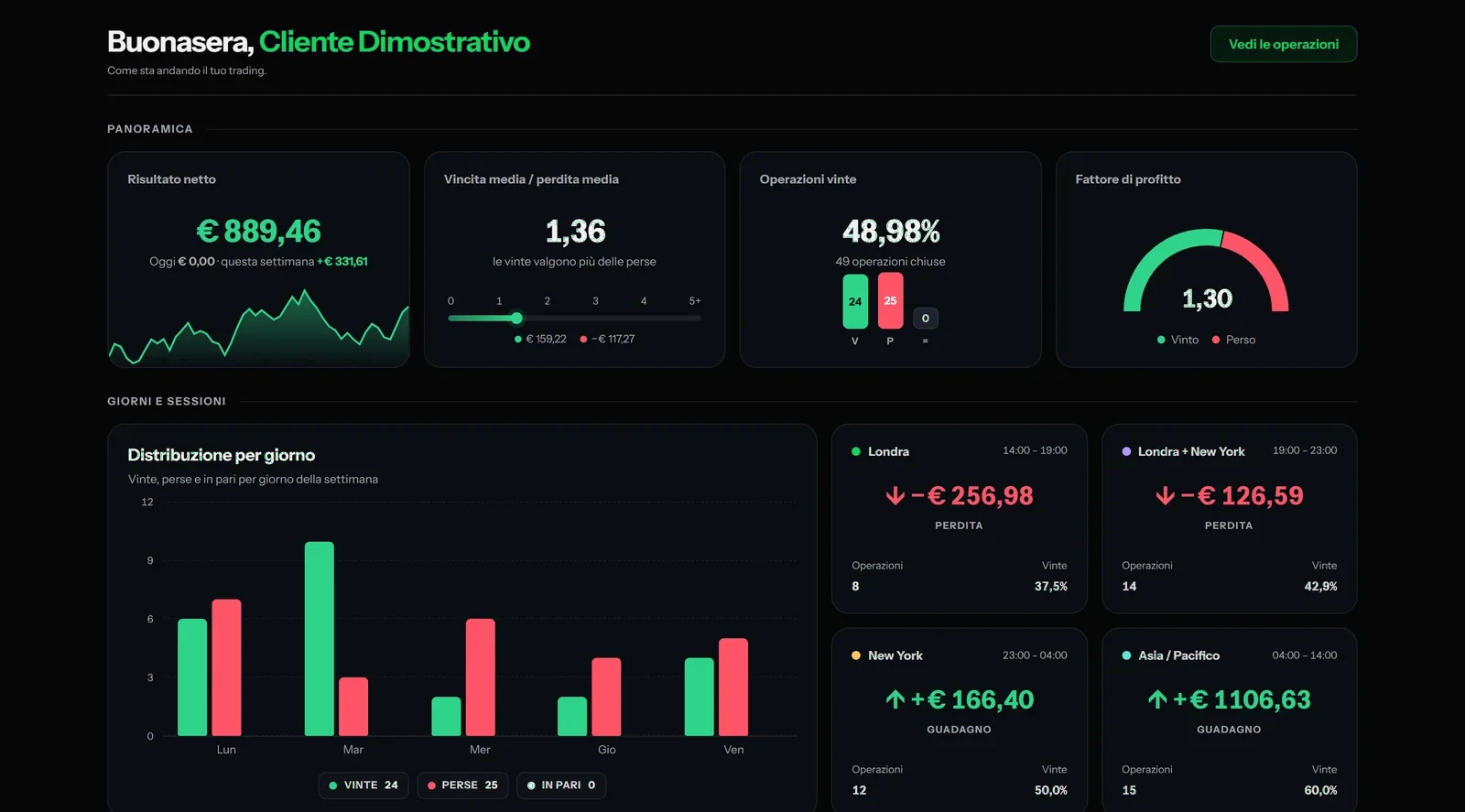
Task: Click the up arrow in Asia / Pacifico card
Action: [x=1157, y=700]
